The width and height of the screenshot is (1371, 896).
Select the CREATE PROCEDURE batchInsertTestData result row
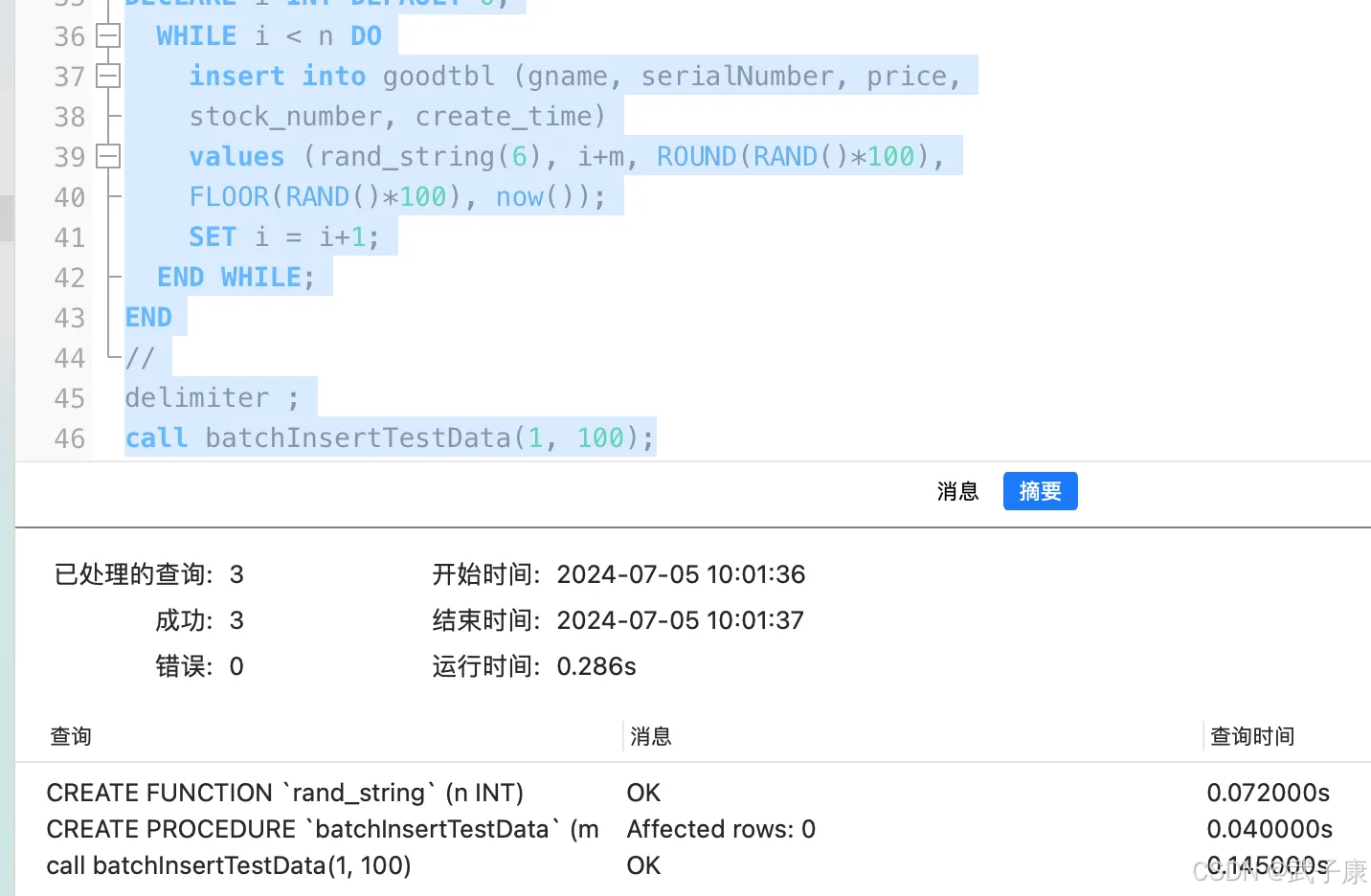(x=323, y=829)
